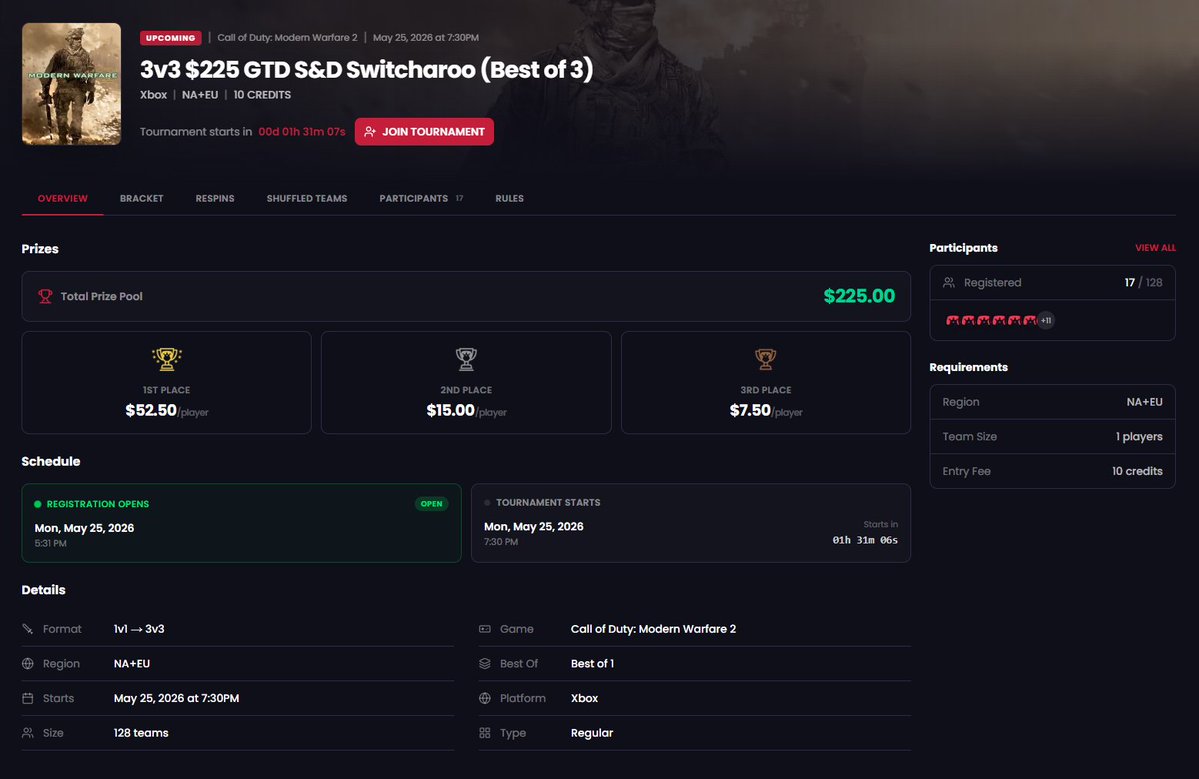Click the grey Tournament Starts status dot

pyautogui.click(x=487, y=502)
